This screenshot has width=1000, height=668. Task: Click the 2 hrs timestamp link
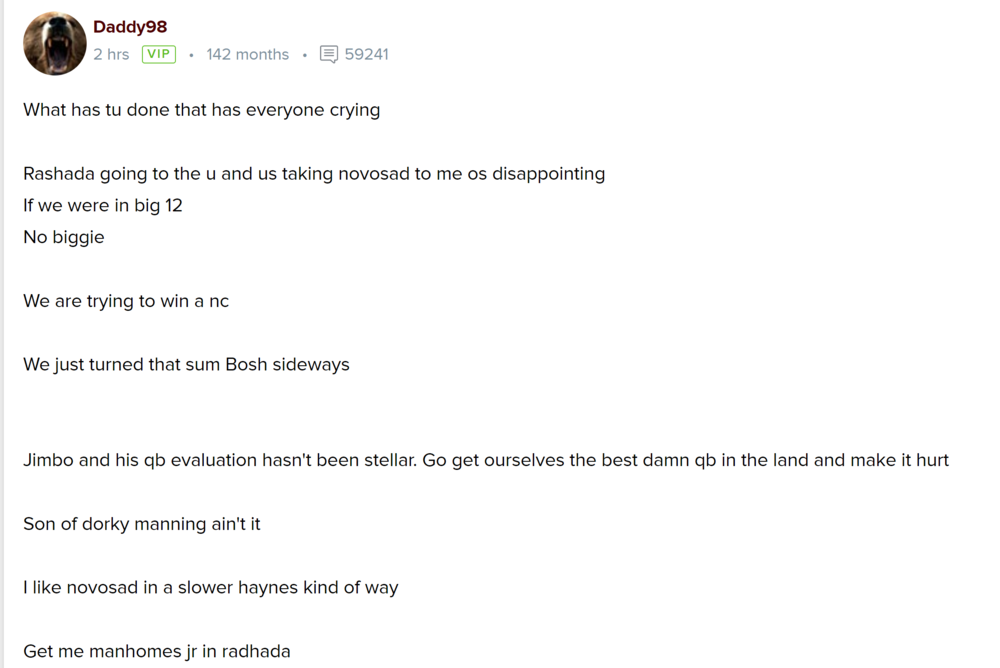(x=111, y=54)
